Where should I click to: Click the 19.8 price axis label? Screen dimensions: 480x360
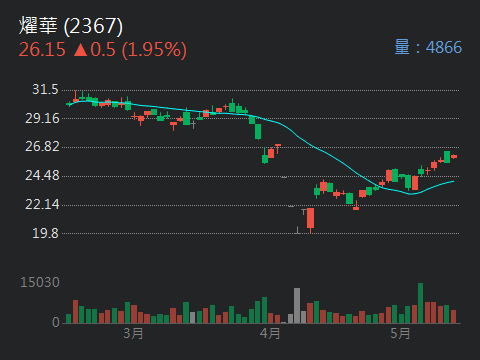point(45,233)
